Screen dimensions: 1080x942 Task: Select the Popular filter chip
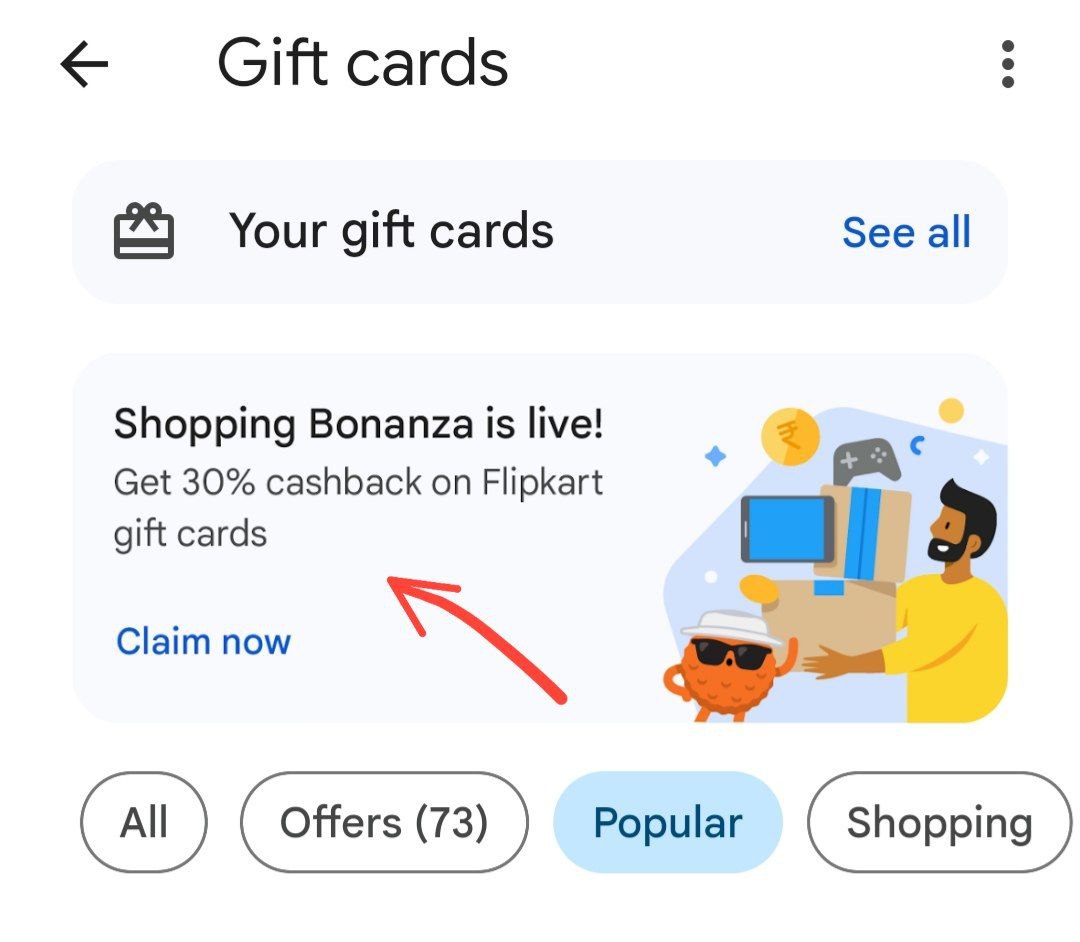tap(667, 823)
